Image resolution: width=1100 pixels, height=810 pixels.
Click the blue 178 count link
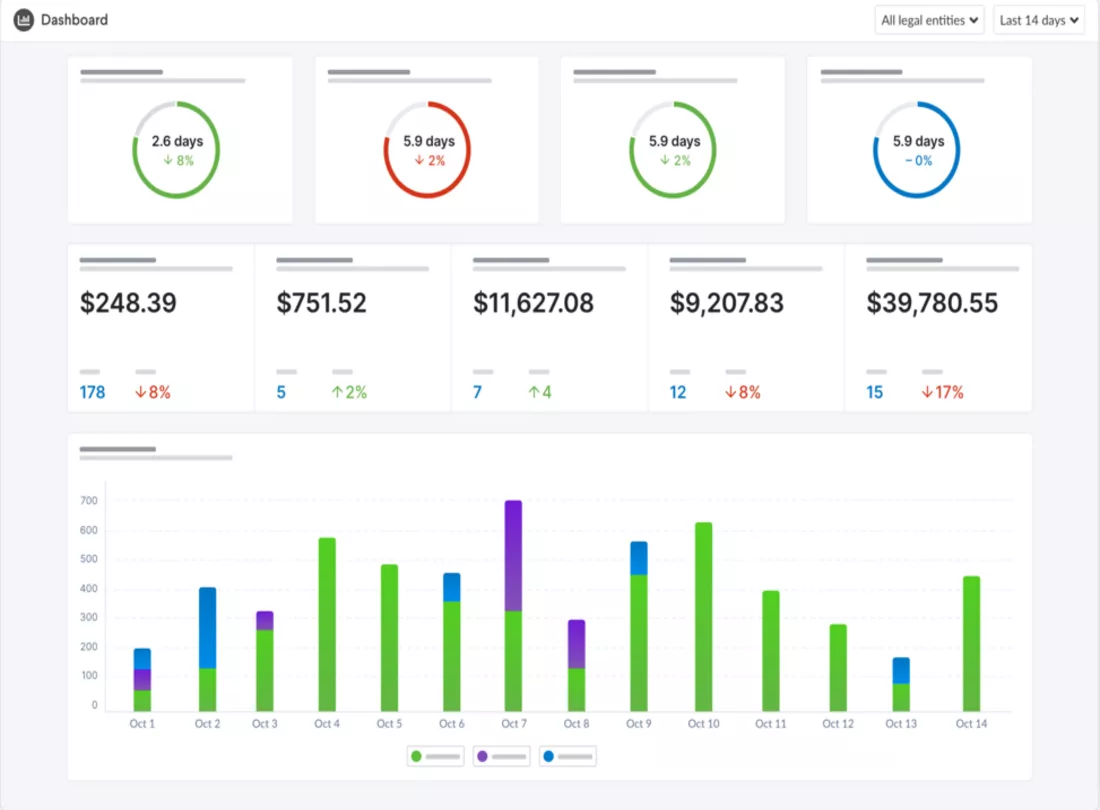[x=93, y=392]
